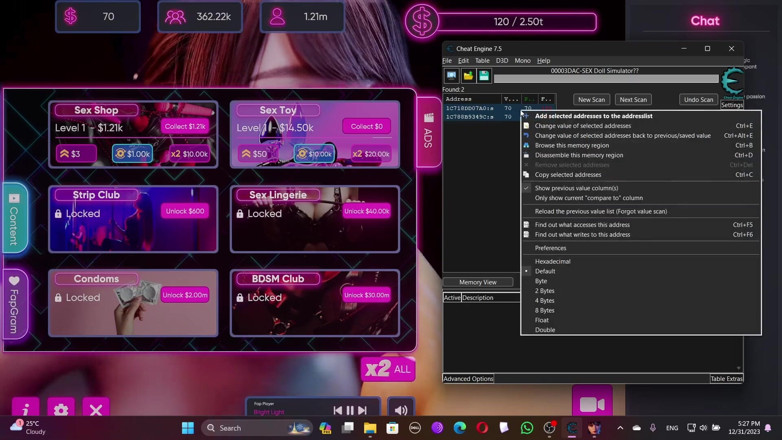Collect $1.21k from Sex Shop
782x440 pixels.
pyautogui.click(x=185, y=126)
